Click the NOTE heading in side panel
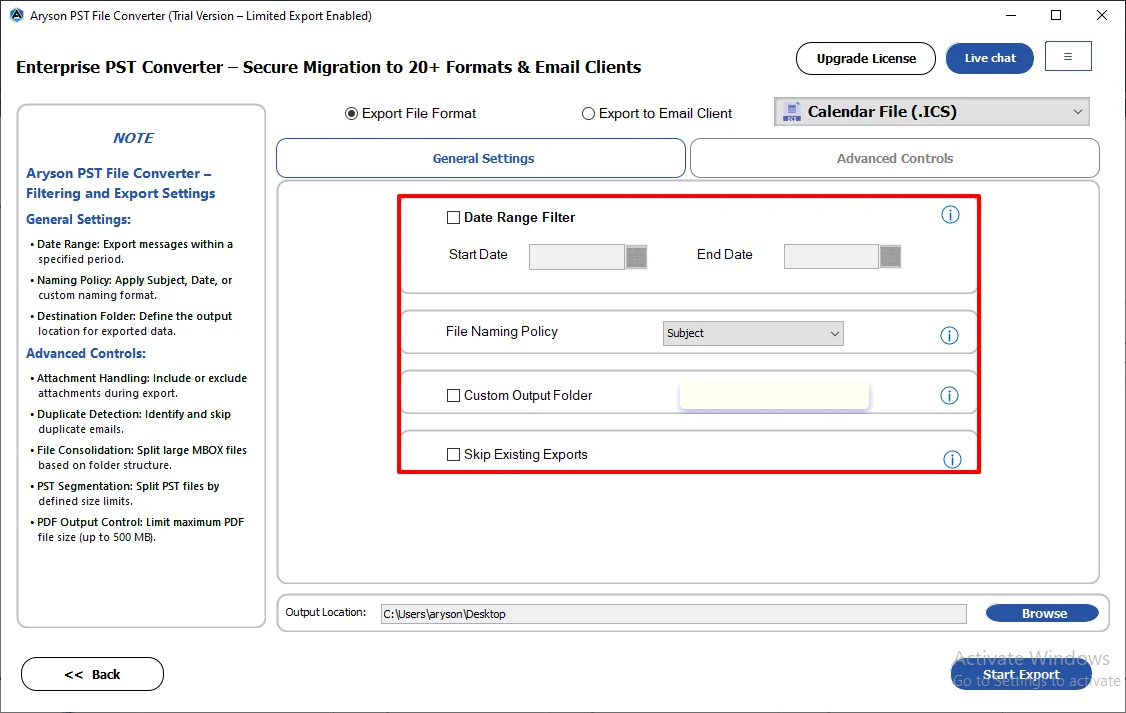 (134, 138)
